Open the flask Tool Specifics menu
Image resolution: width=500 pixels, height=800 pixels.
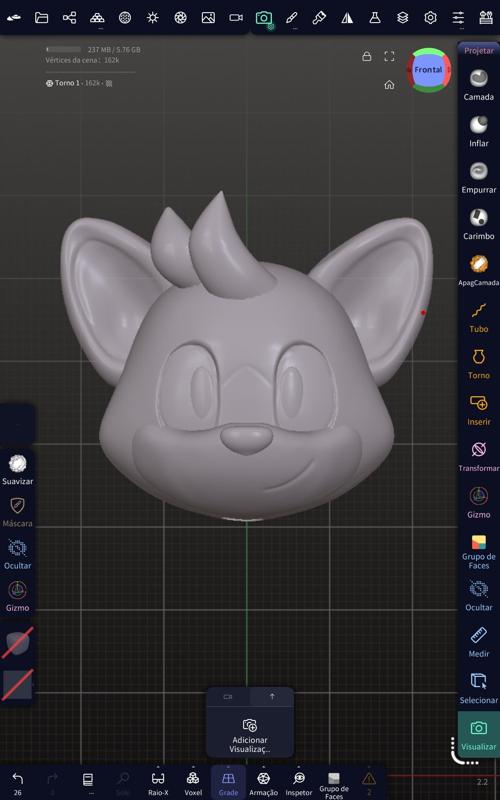375,18
